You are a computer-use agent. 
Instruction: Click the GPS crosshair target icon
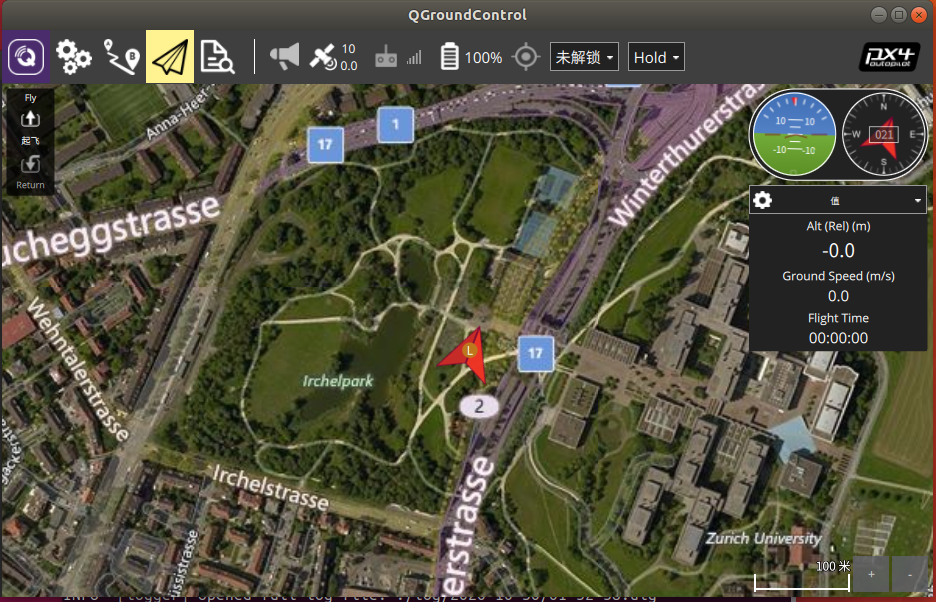[526, 57]
